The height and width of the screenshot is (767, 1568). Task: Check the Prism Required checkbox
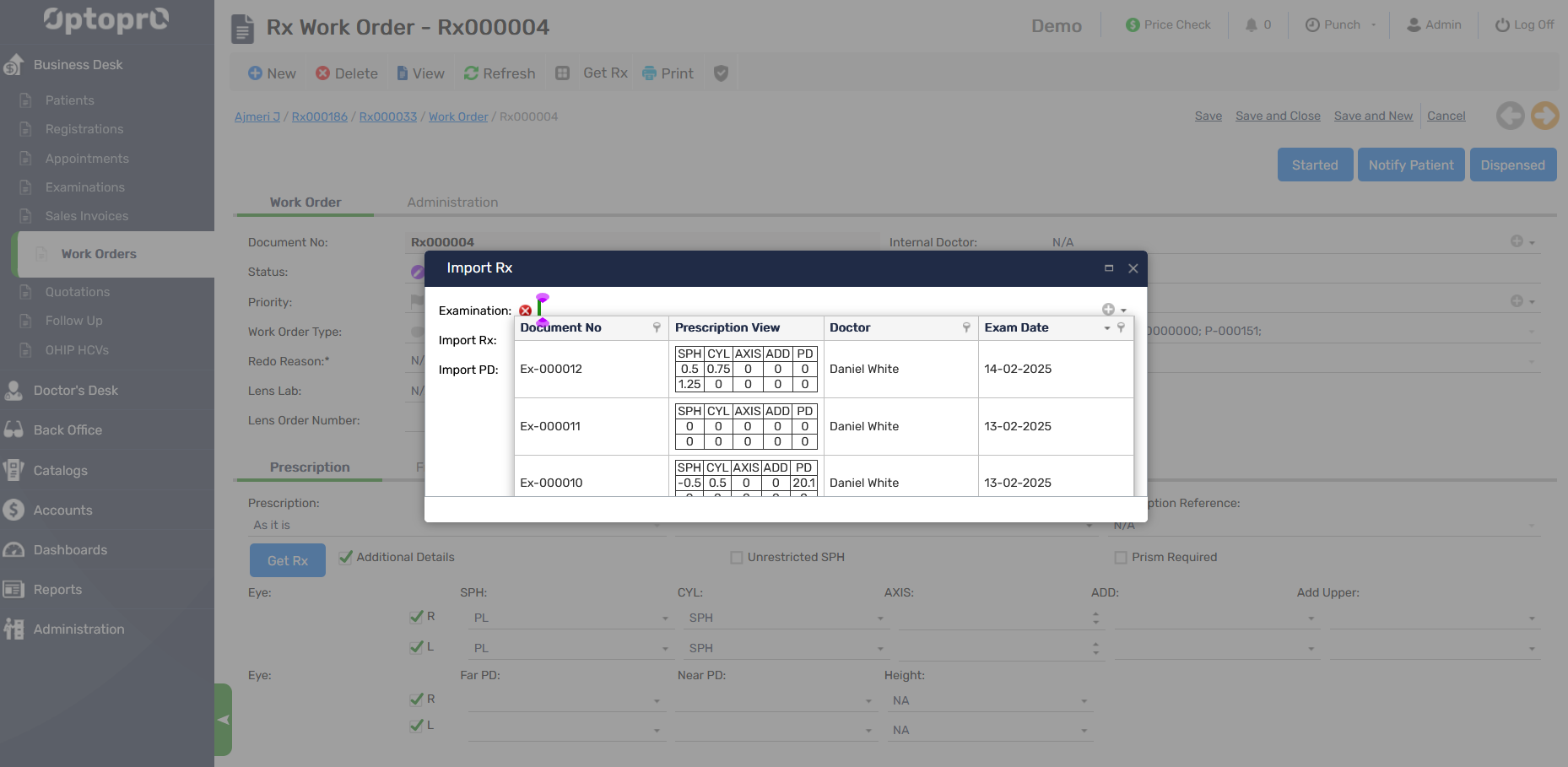[x=1121, y=557]
